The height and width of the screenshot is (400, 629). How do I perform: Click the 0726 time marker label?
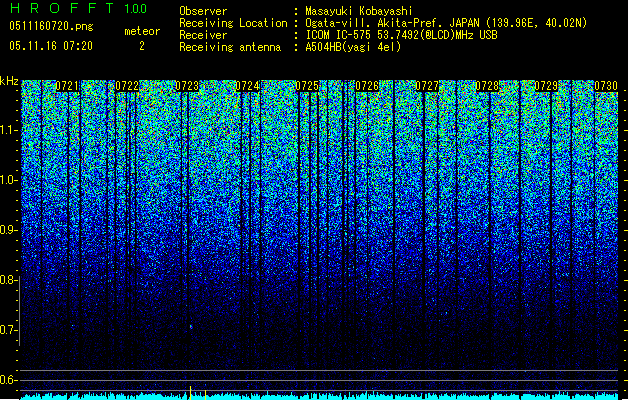(367, 86)
